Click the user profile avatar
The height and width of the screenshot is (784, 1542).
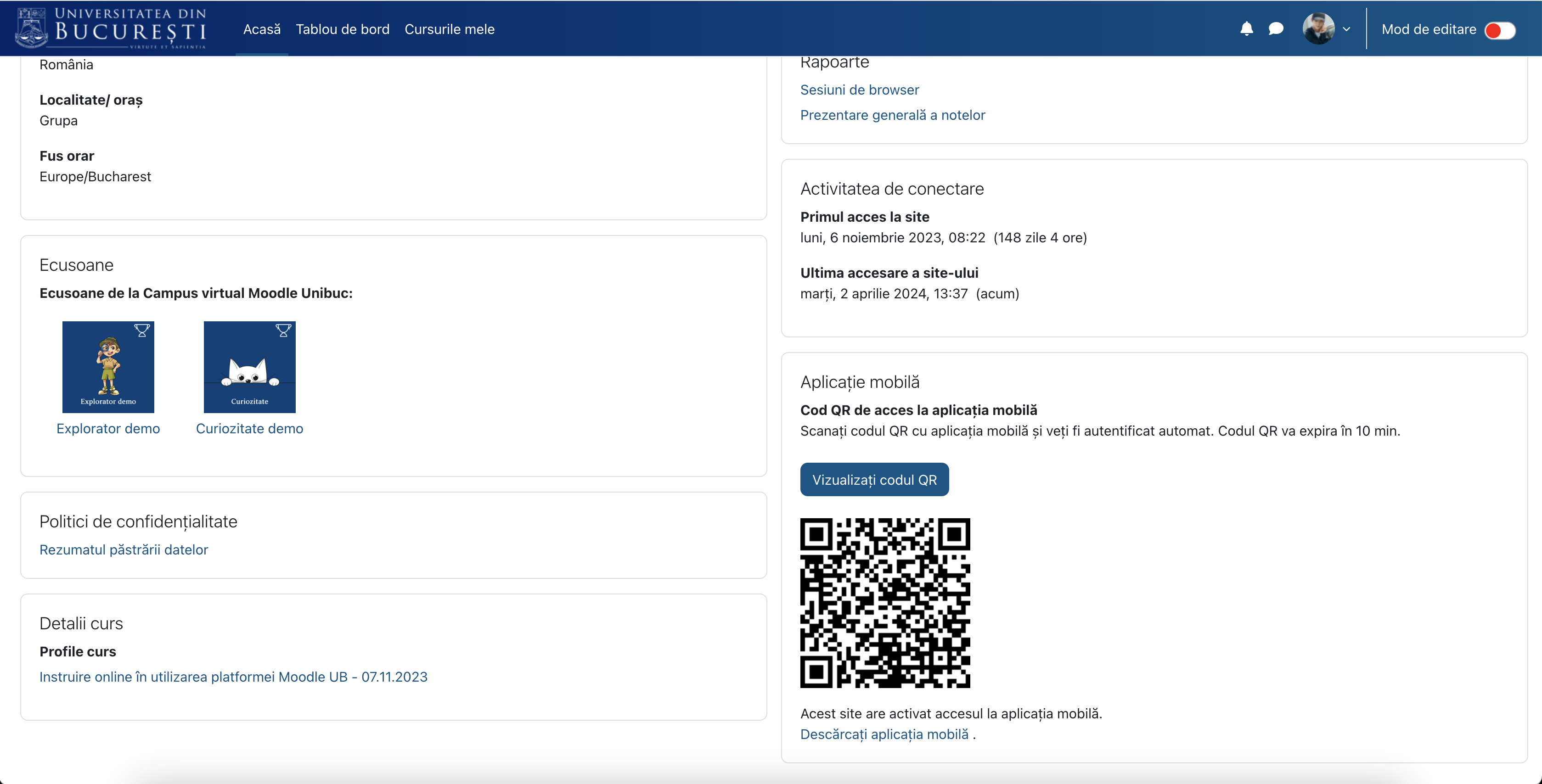click(1318, 29)
